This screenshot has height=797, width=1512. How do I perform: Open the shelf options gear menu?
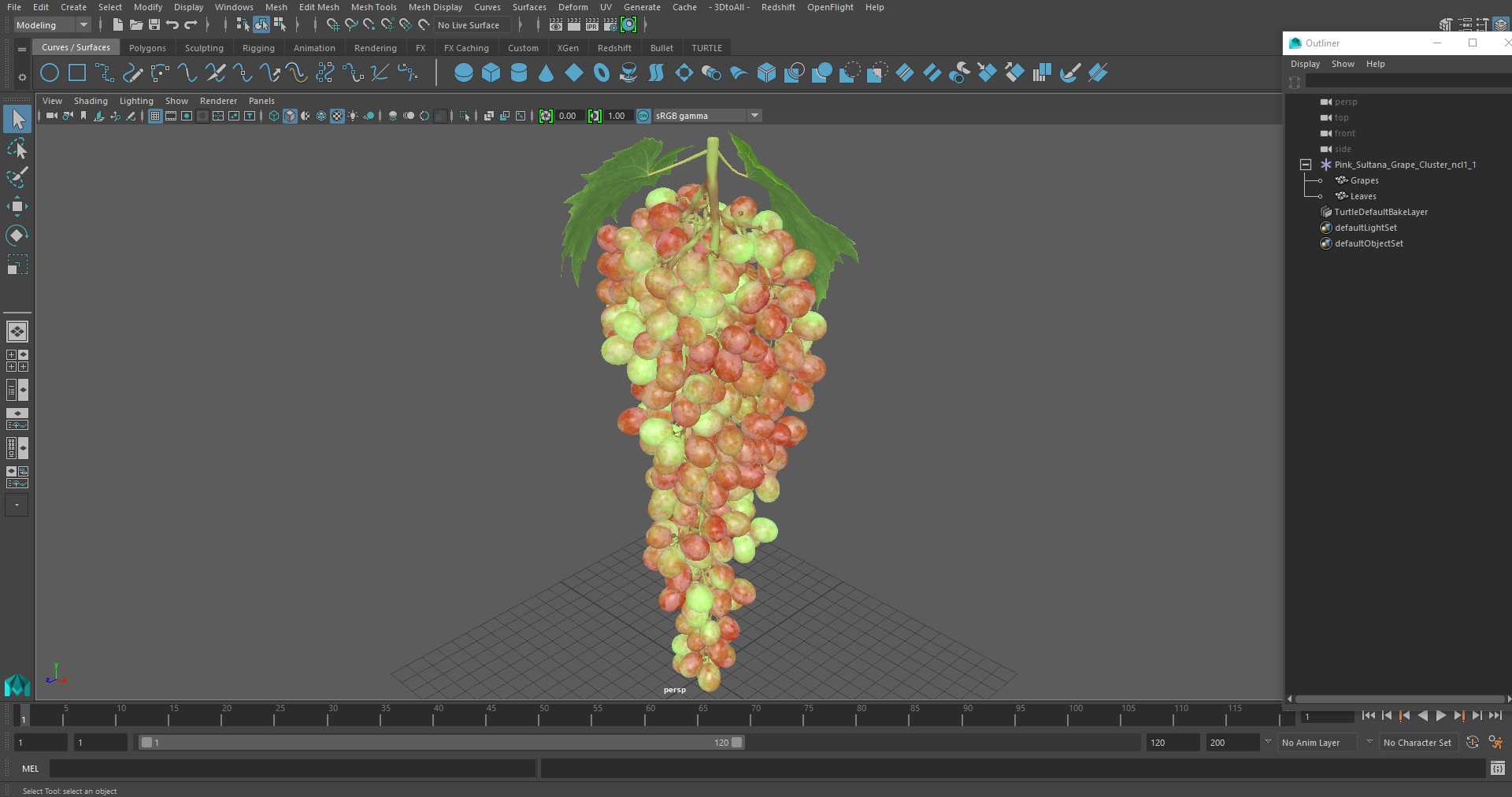(x=22, y=77)
